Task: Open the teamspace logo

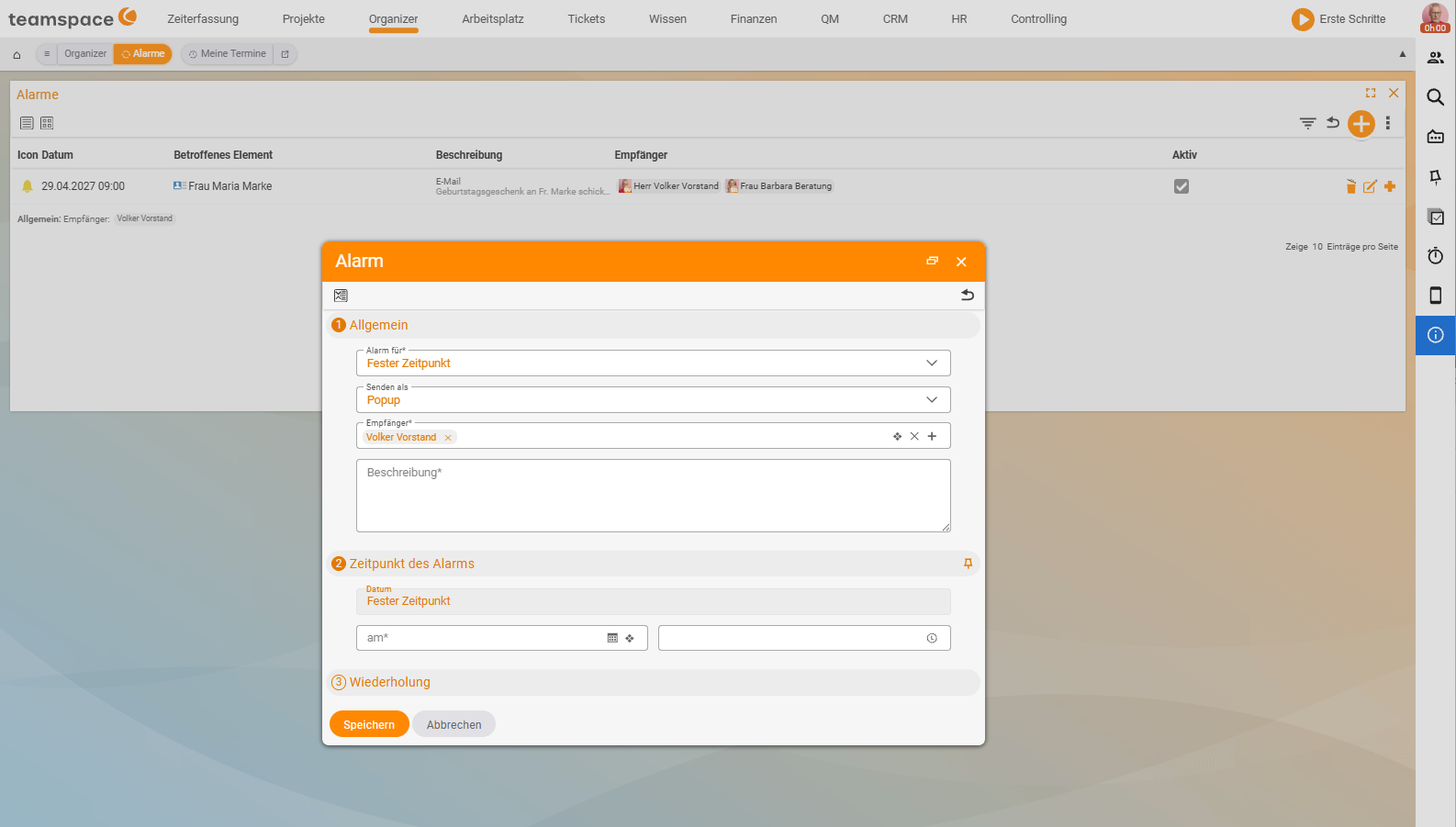Action: (x=73, y=18)
